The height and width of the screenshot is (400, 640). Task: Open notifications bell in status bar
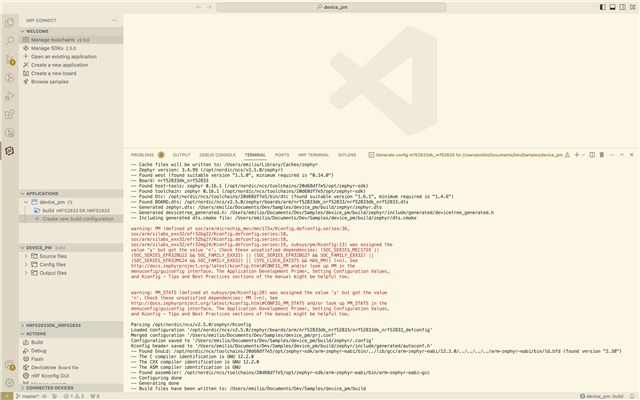632,396
